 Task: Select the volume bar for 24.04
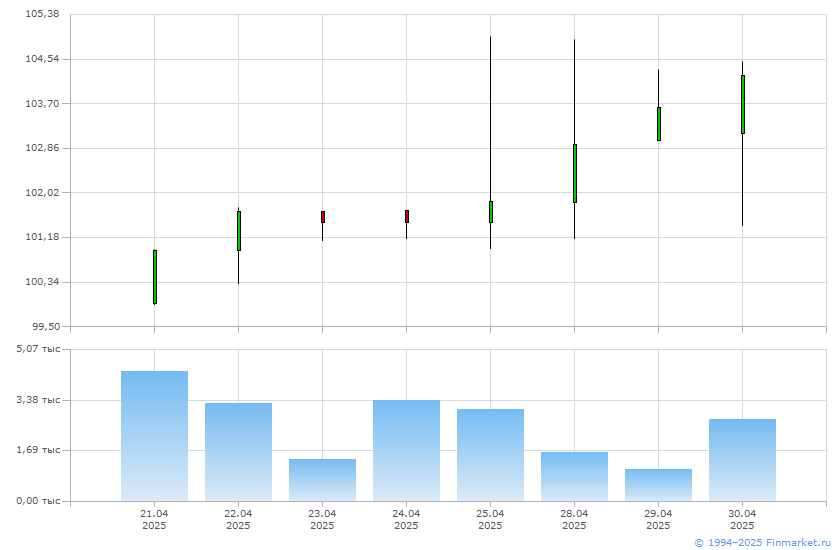click(x=407, y=450)
